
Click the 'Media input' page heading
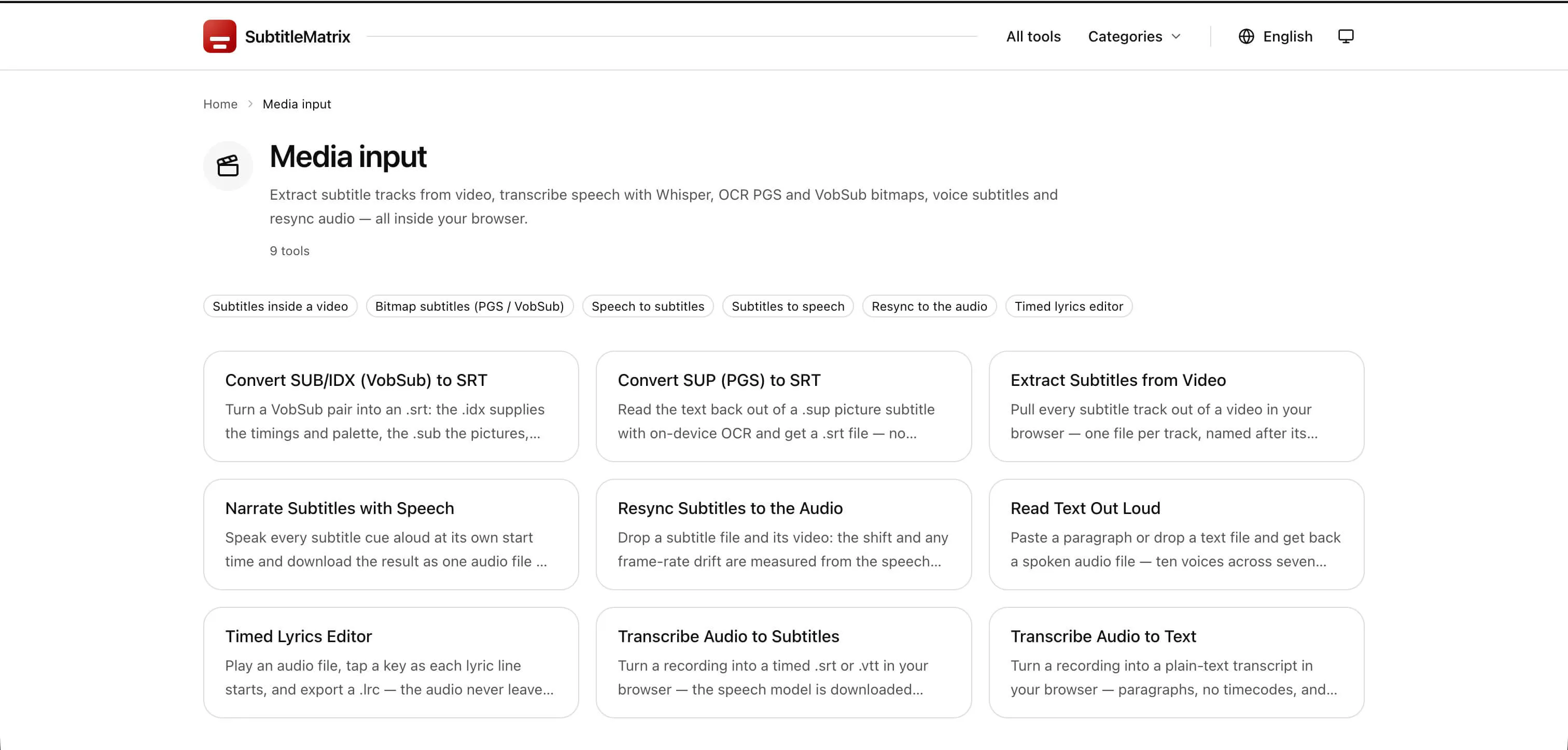(348, 157)
